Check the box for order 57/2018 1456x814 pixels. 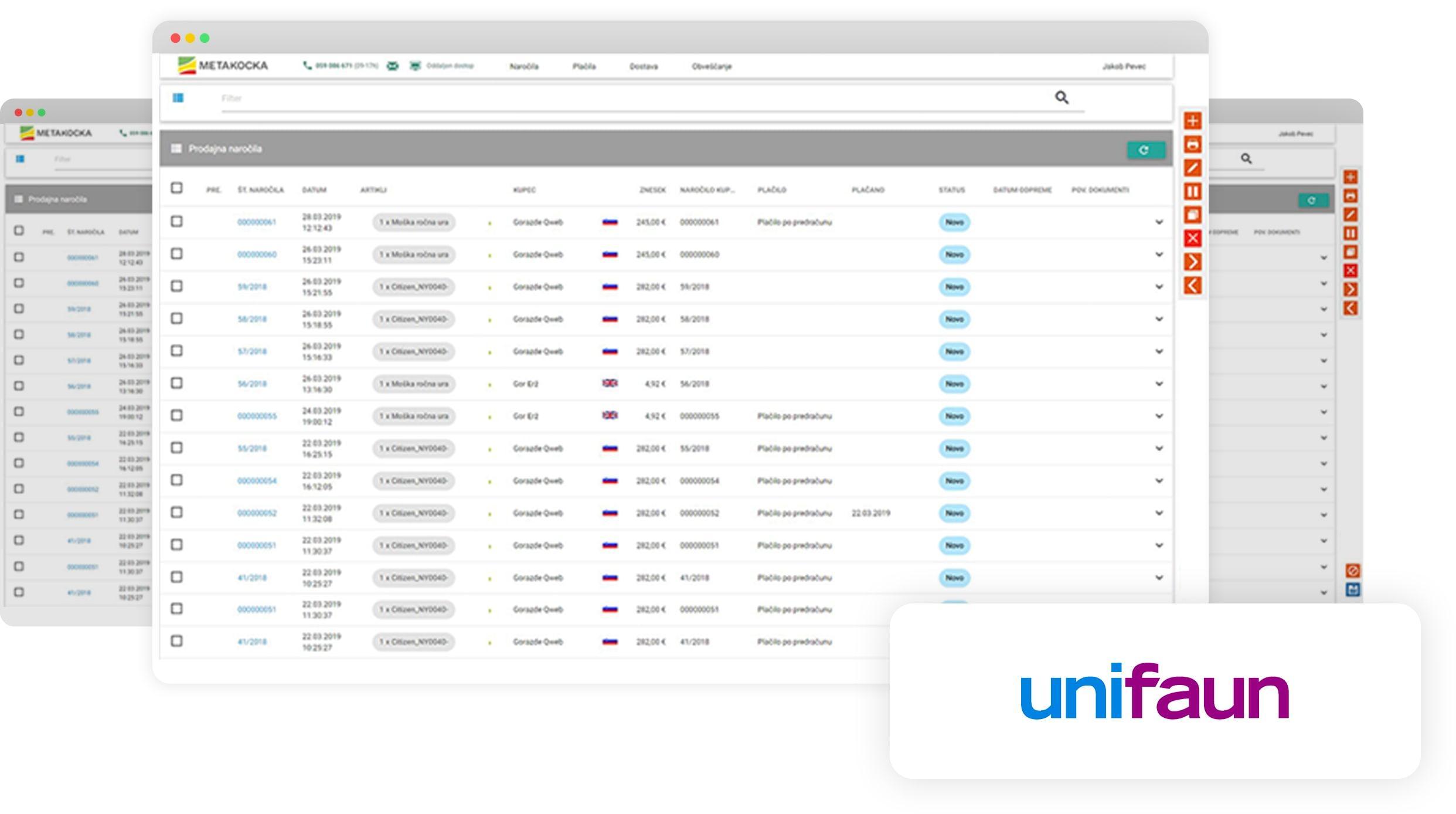176,350
